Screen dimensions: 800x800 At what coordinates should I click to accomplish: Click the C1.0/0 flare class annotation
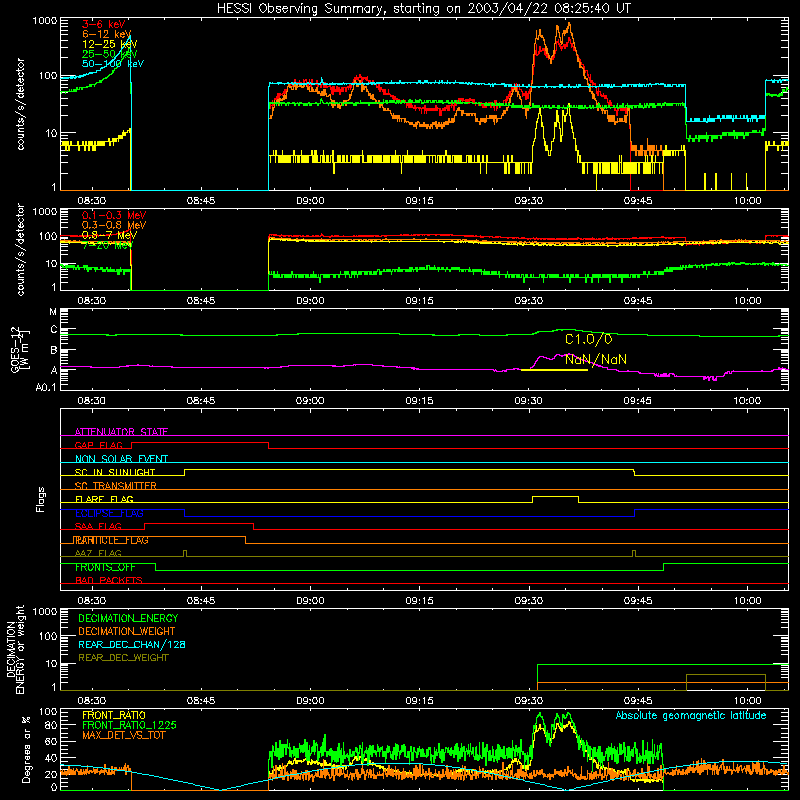click(588, 339)
